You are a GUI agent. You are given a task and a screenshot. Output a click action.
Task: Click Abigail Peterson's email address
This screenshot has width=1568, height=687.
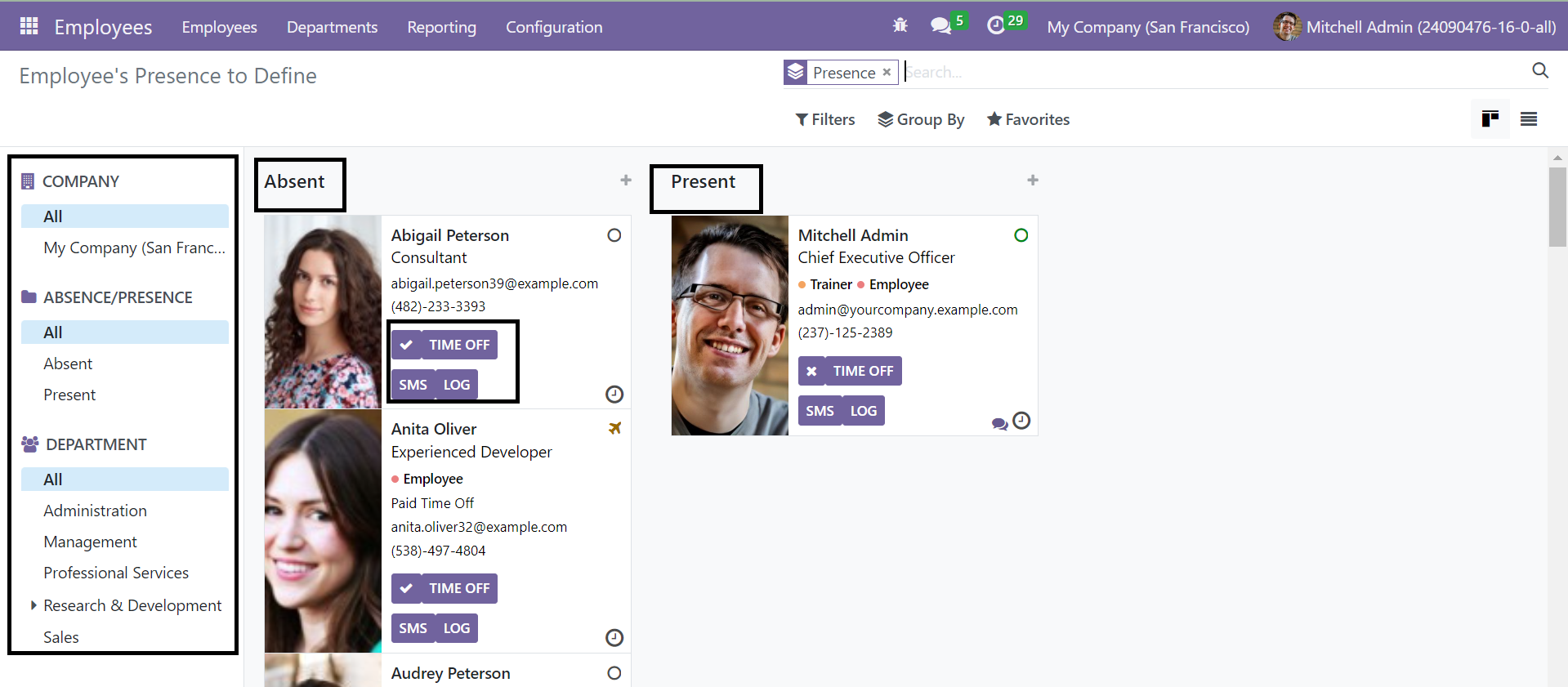coord(494,283)
